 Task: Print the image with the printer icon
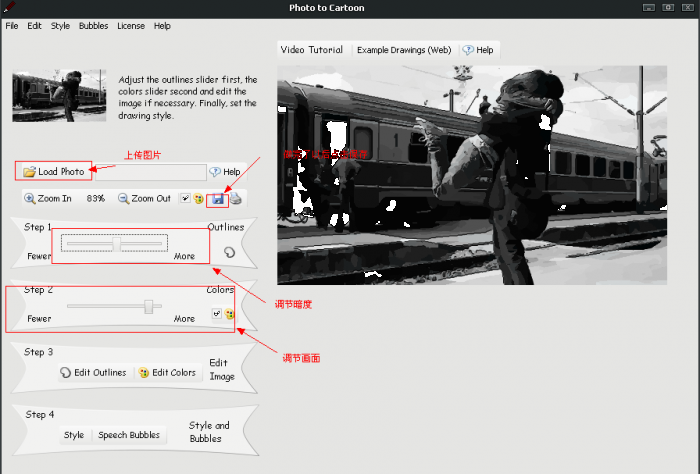click(236, 199)
